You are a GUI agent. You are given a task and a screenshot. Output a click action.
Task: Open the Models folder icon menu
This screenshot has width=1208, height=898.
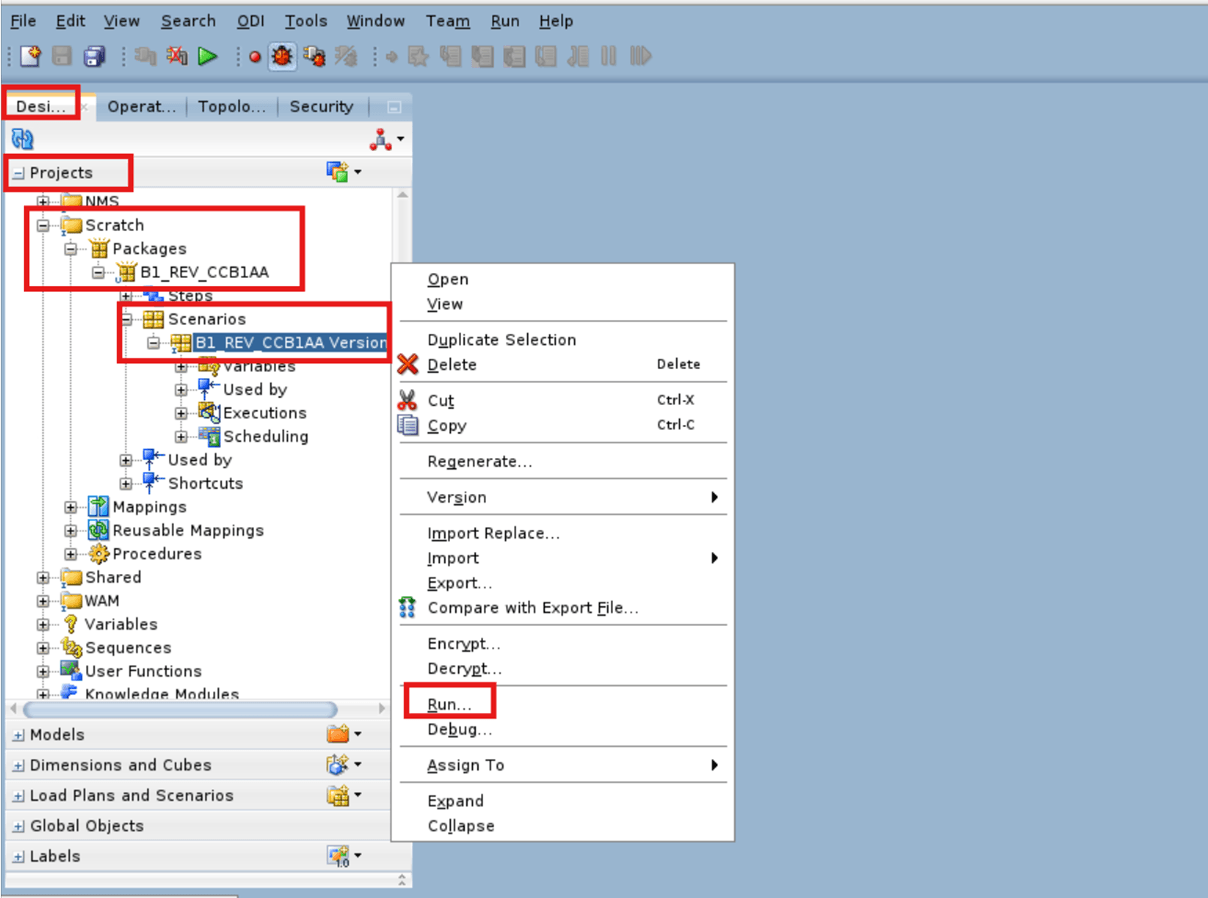(x=343, y=735)
